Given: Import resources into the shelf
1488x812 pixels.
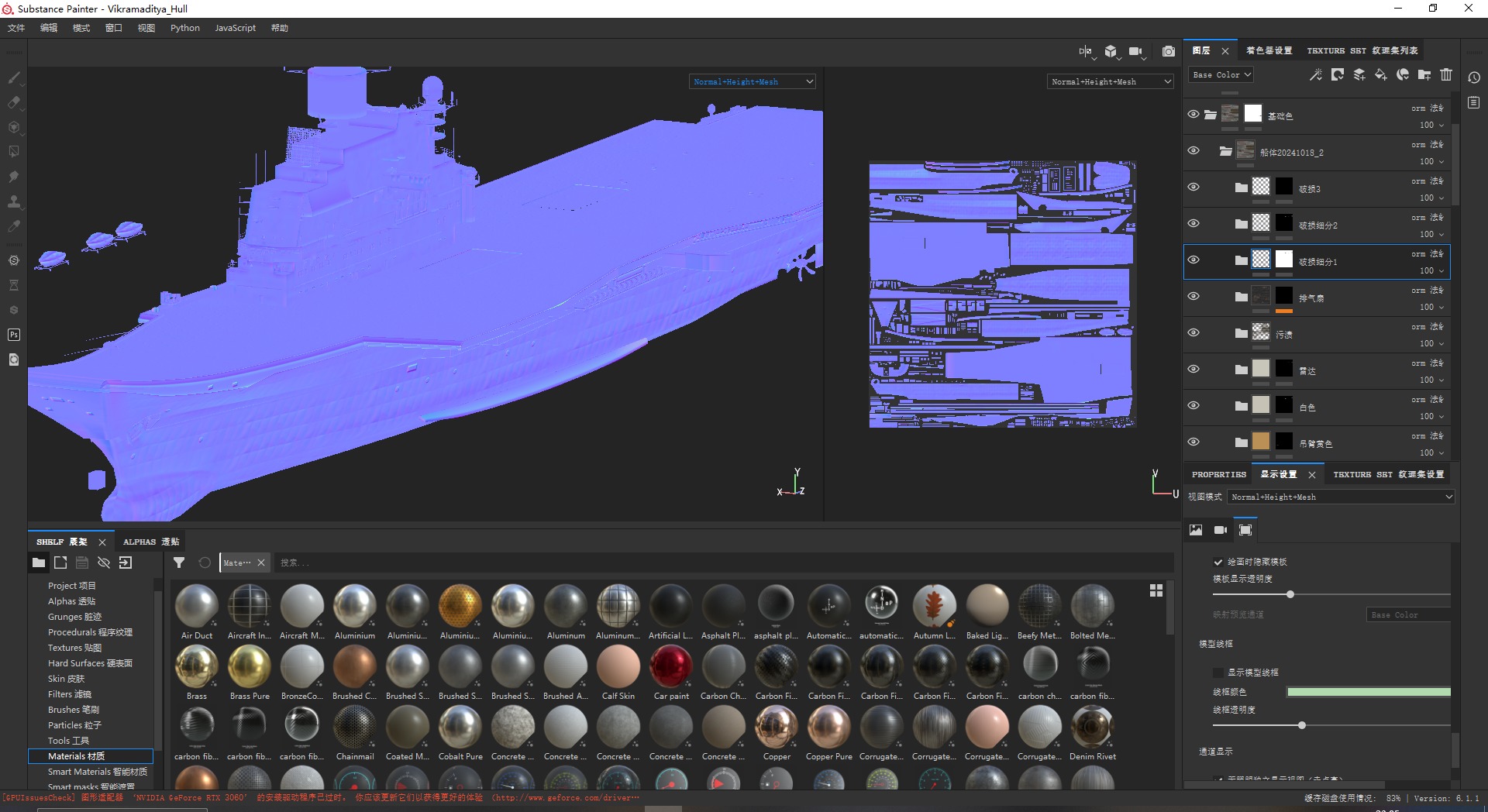Looking at the screenshot, I should pyautogui.click(x=126, y=563).
